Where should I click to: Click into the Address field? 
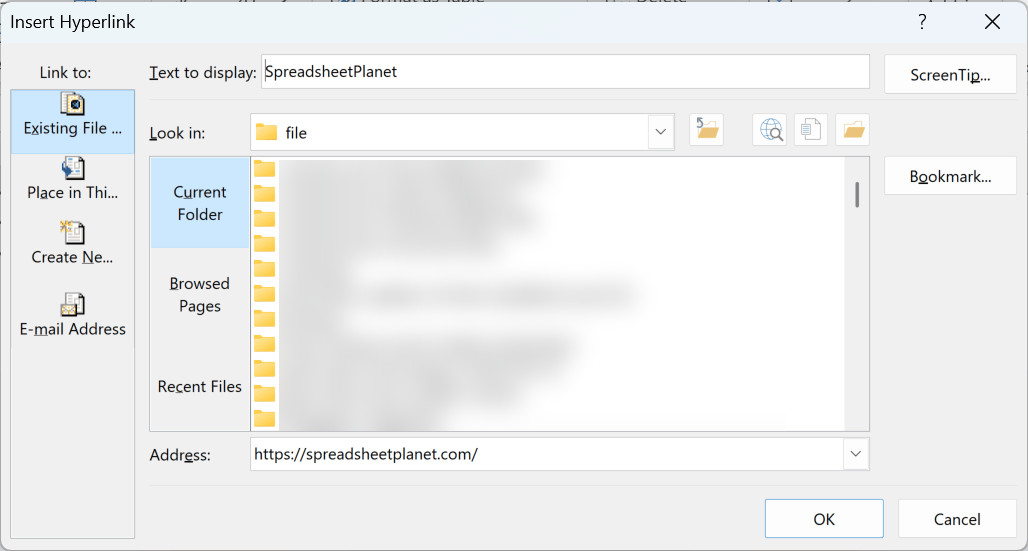[x=547, y=454]
